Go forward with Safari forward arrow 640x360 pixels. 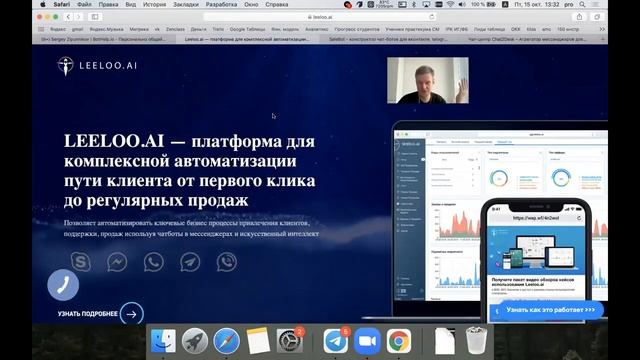click(x=78, y=17)
